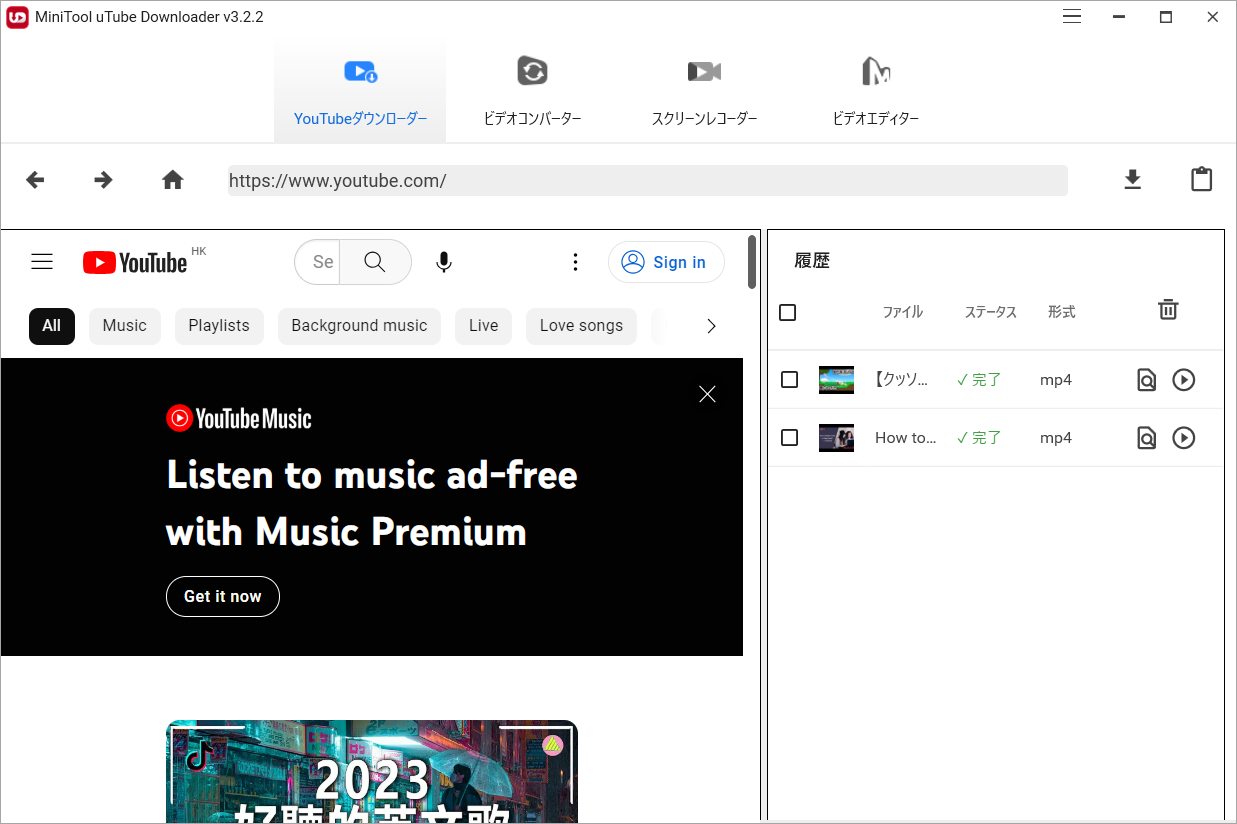
Task: Click the Get it now button
Action: click(x=222, y=596)
